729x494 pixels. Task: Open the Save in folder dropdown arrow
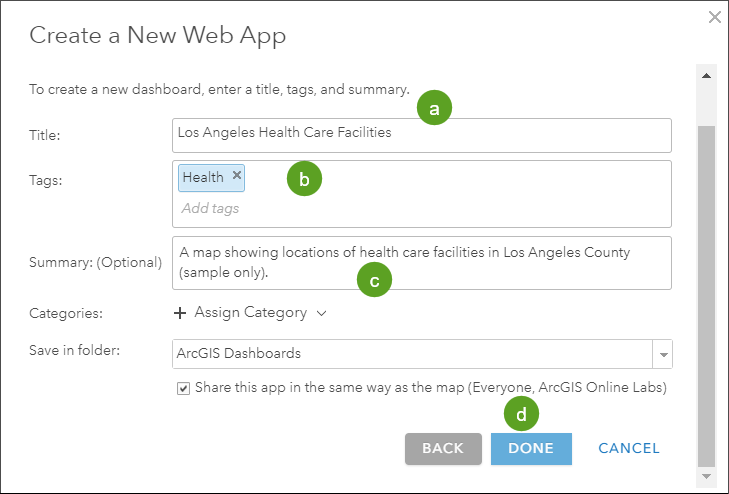tap(662, 354)
